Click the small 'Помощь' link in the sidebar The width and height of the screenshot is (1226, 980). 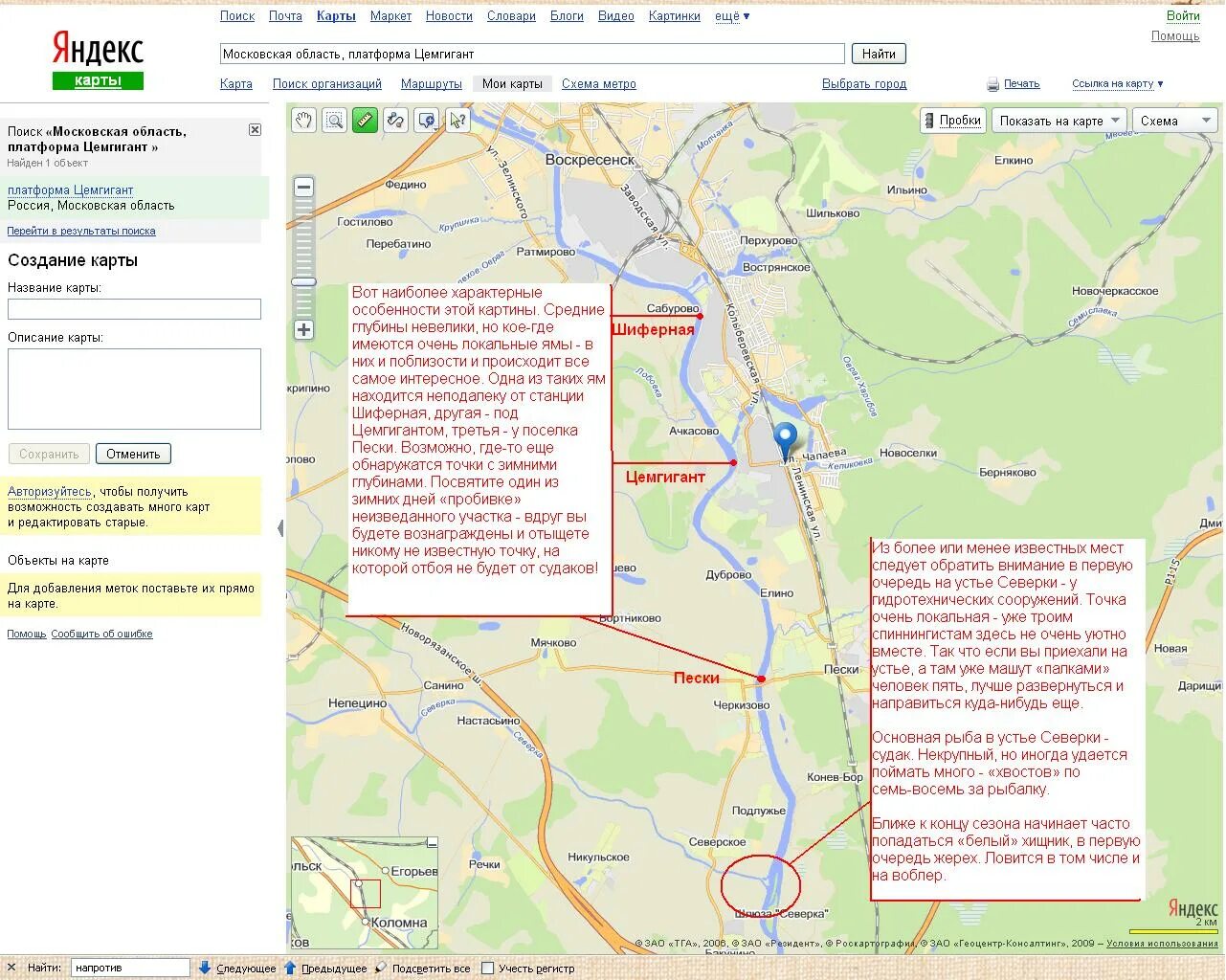[27, 634]
